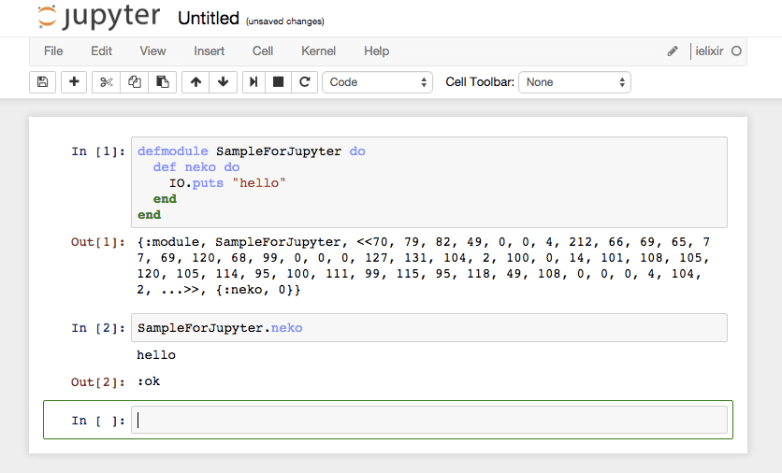
Task: Move selected cell down arrow
Action: pyautogui.click(x=223, y=82)
